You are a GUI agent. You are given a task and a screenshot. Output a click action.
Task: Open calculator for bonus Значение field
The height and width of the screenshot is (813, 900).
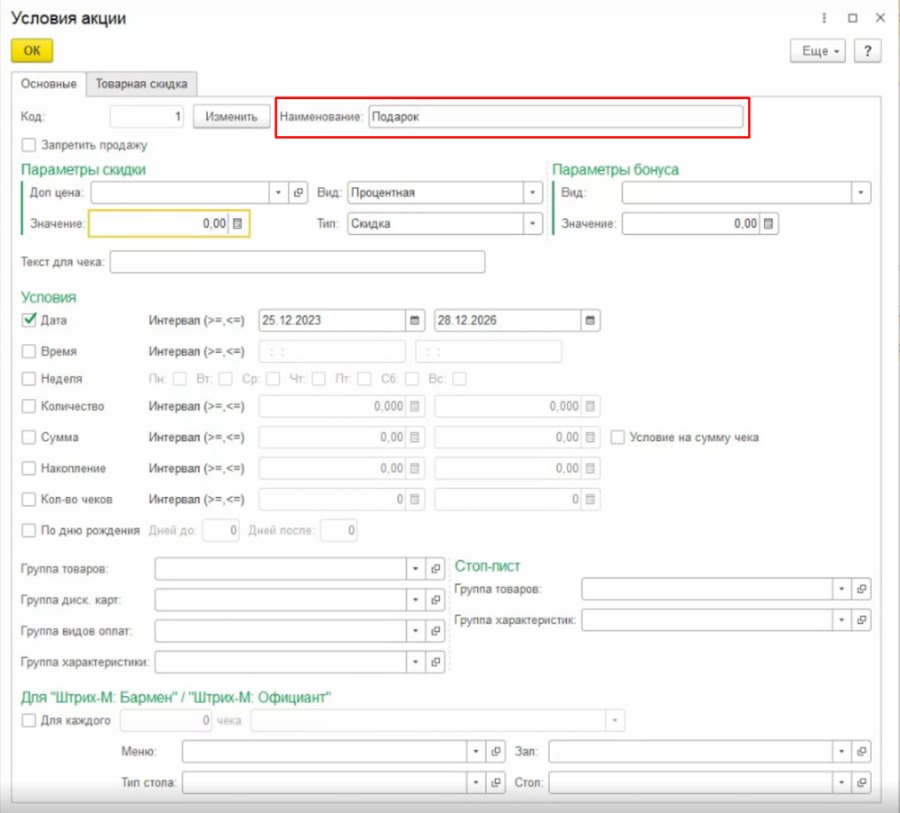point(769,223)
